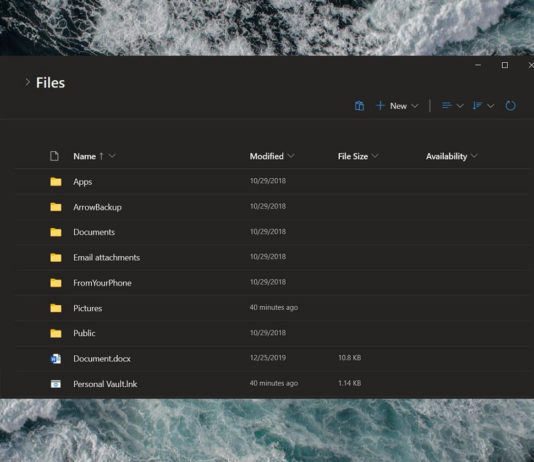
Task: Open the Name column dropdown chevron
Action: tap(112, 156)
